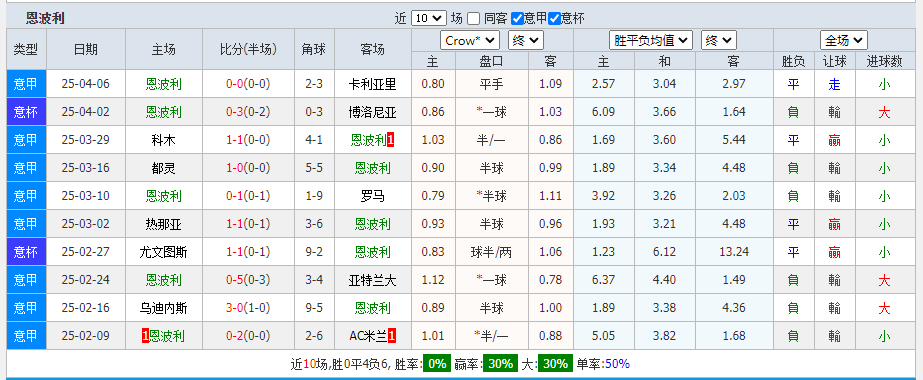Click the 30% 大 rate badge
Viewport: 923px width, 380px height.
coord(556,364)
